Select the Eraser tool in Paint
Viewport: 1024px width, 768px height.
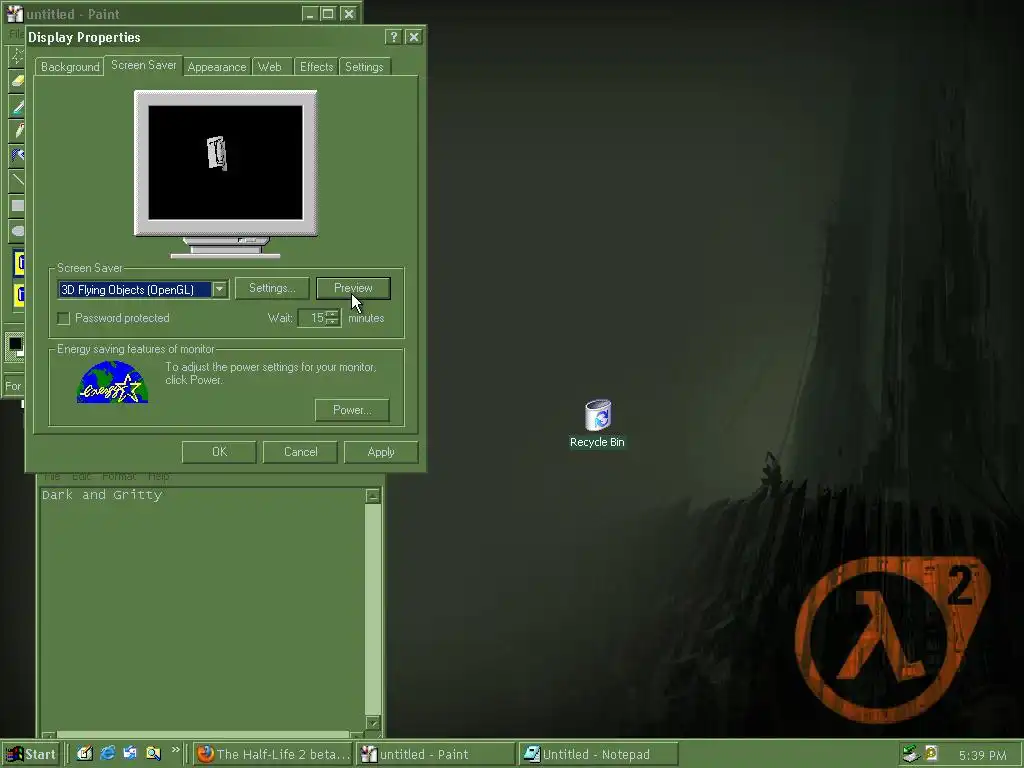tap(16, 81)
